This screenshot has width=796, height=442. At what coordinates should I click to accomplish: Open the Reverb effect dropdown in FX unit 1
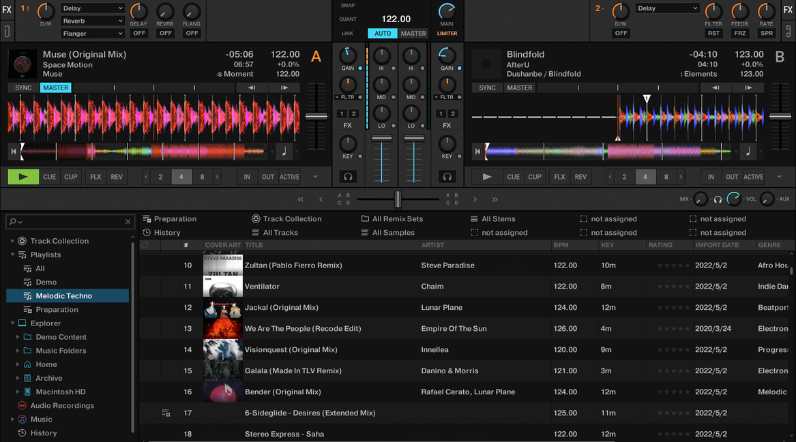click(x=93, y=20)
